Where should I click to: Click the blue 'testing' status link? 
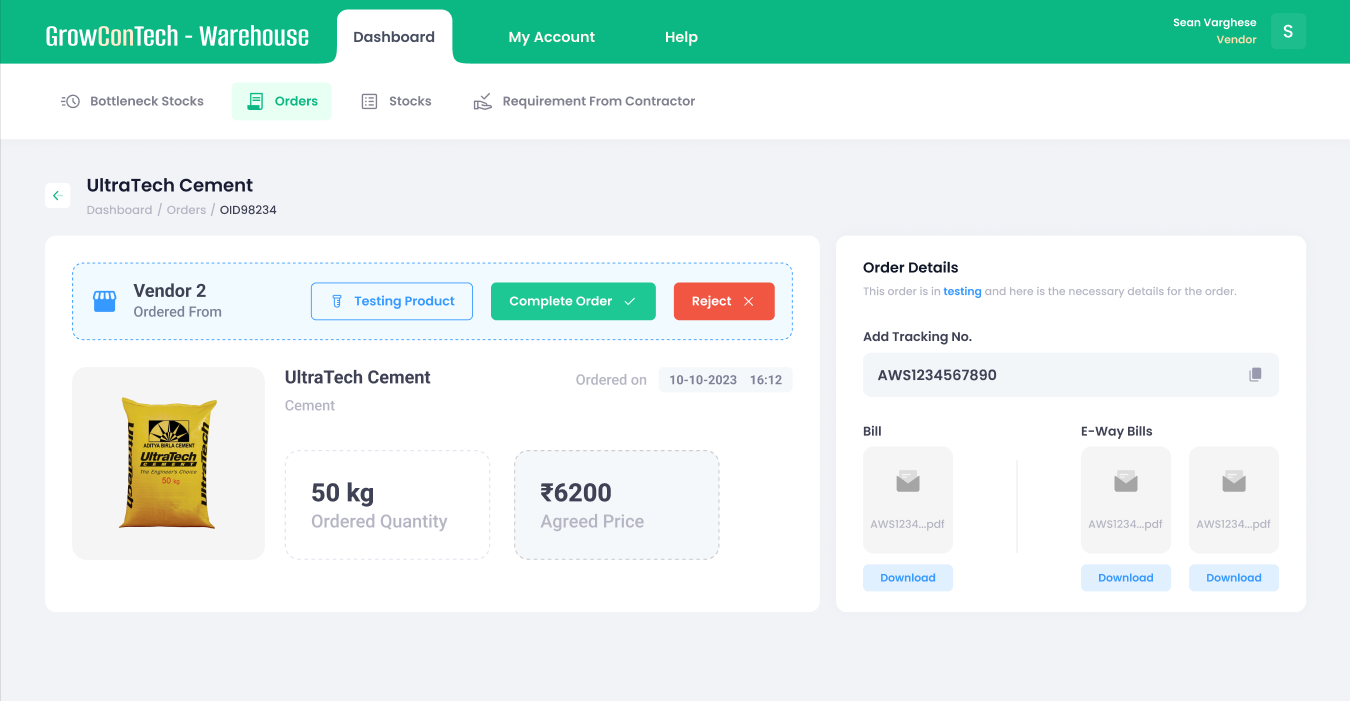click(x=962, y=292)
